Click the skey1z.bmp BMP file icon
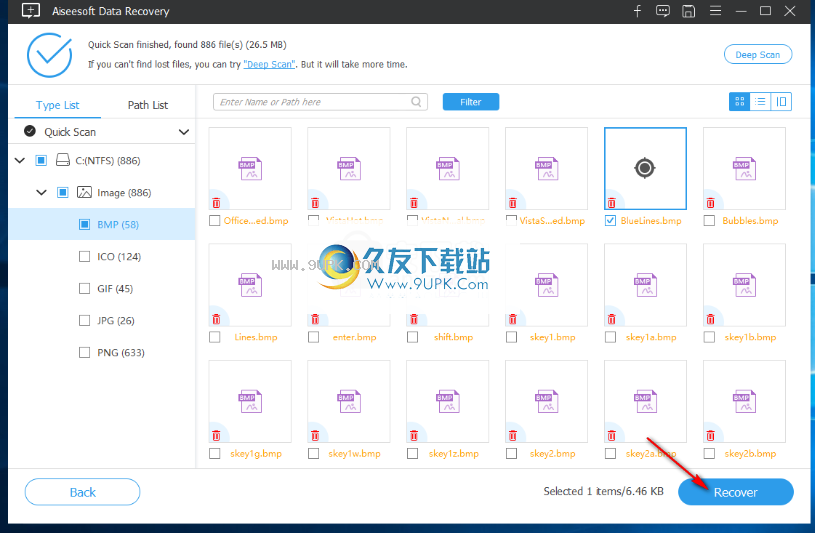815x535 pixels. click(448, 401)
